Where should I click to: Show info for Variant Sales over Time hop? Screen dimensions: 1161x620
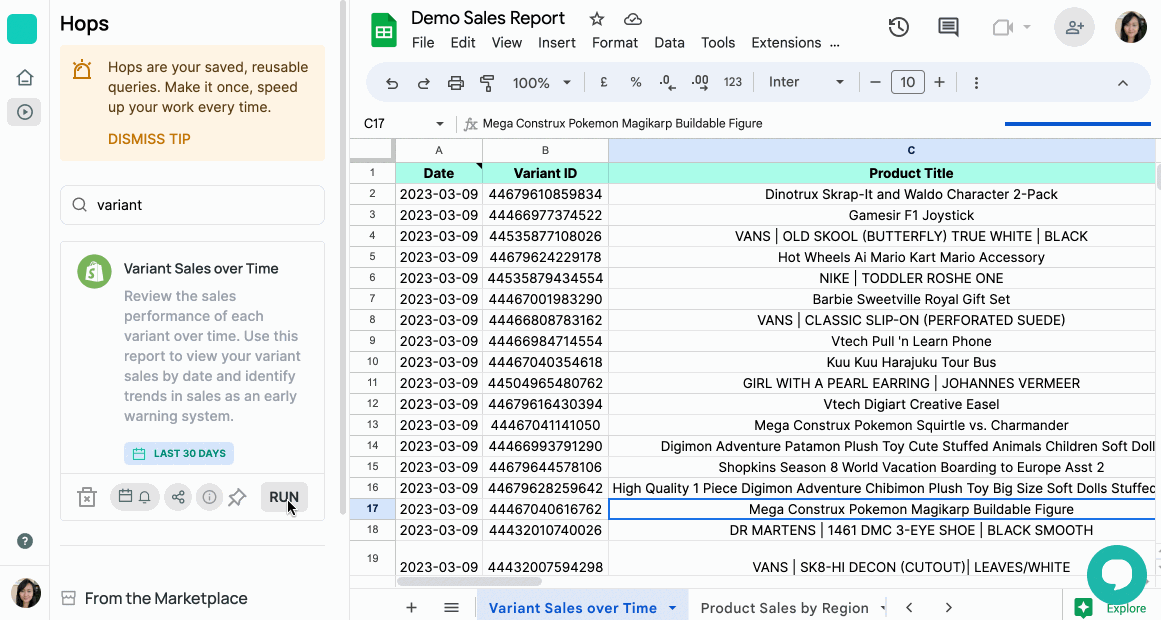click(210, 497)
